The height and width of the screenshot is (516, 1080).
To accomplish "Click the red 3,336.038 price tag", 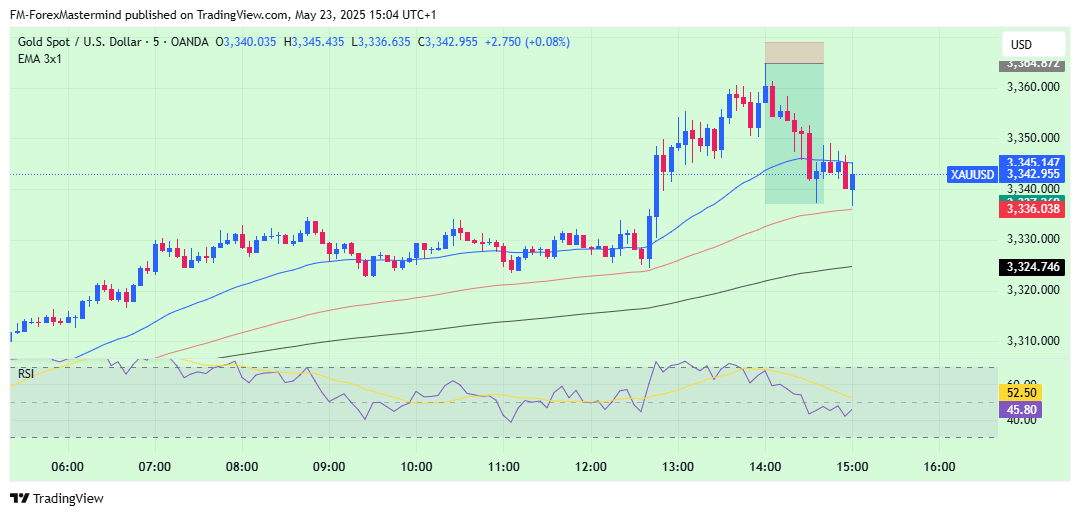I will click(x=1032, y=207).
